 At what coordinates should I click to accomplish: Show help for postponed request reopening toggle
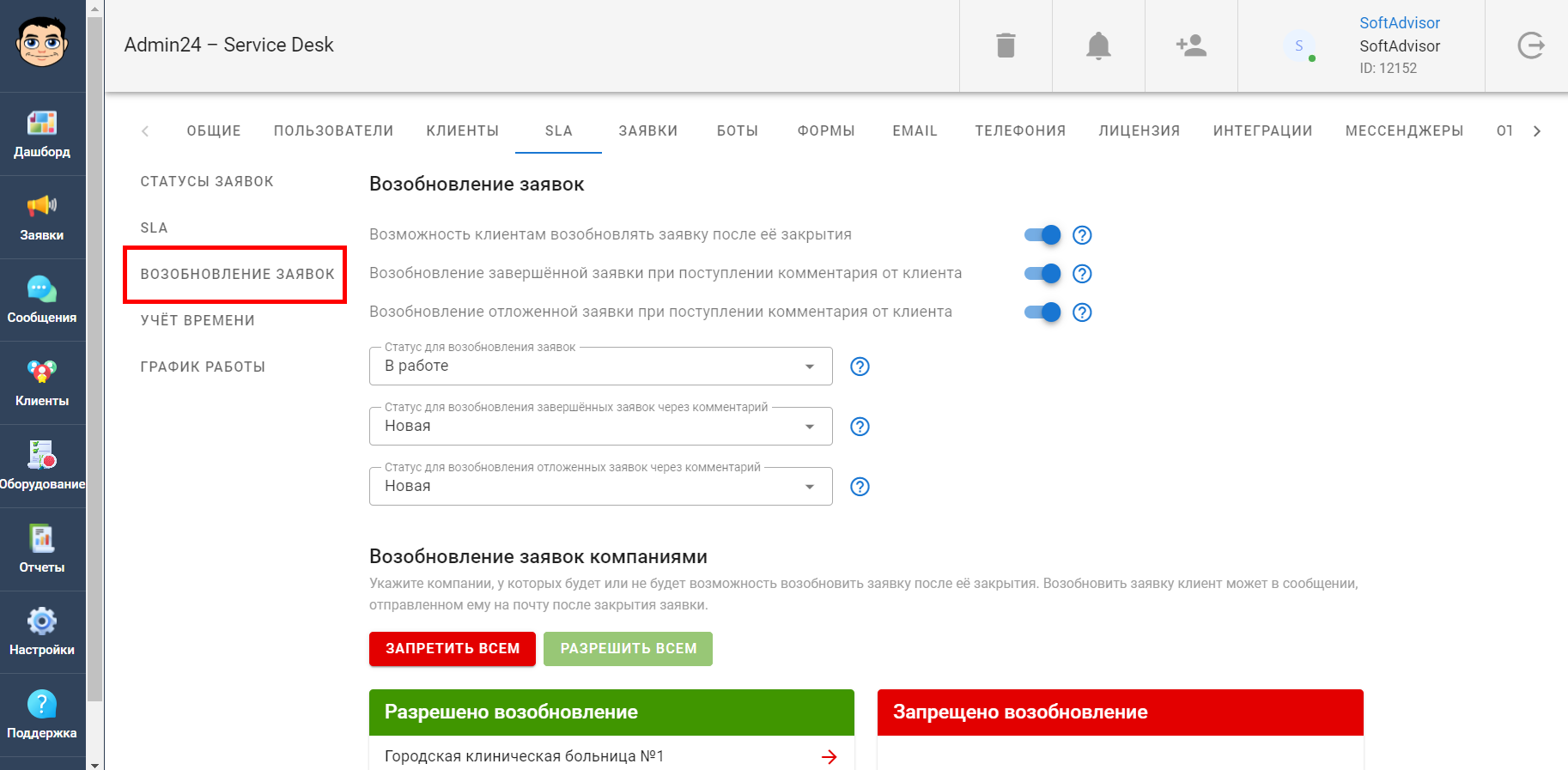tap(1082, 312)
